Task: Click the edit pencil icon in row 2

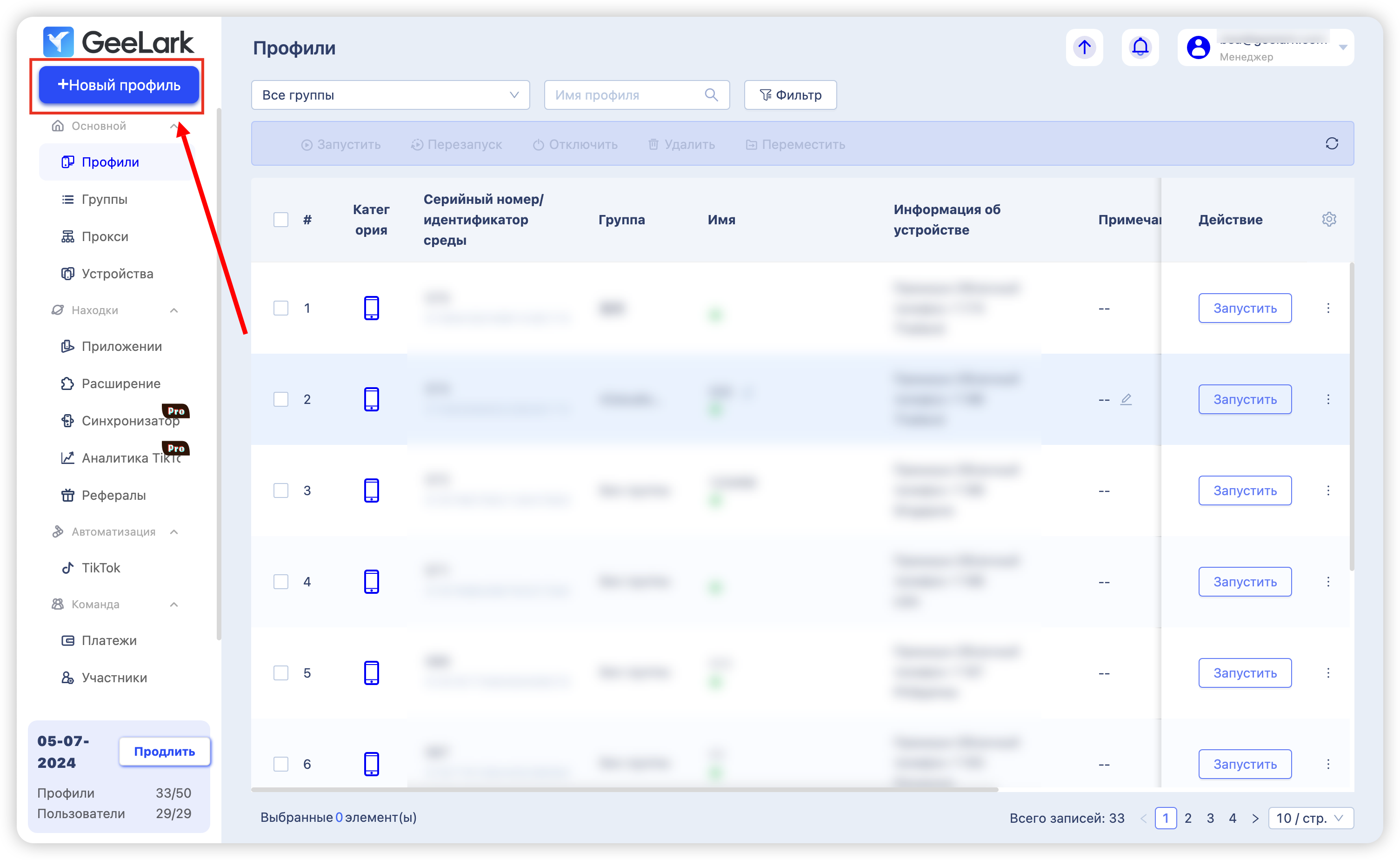Action: (x=1126, y=399)
